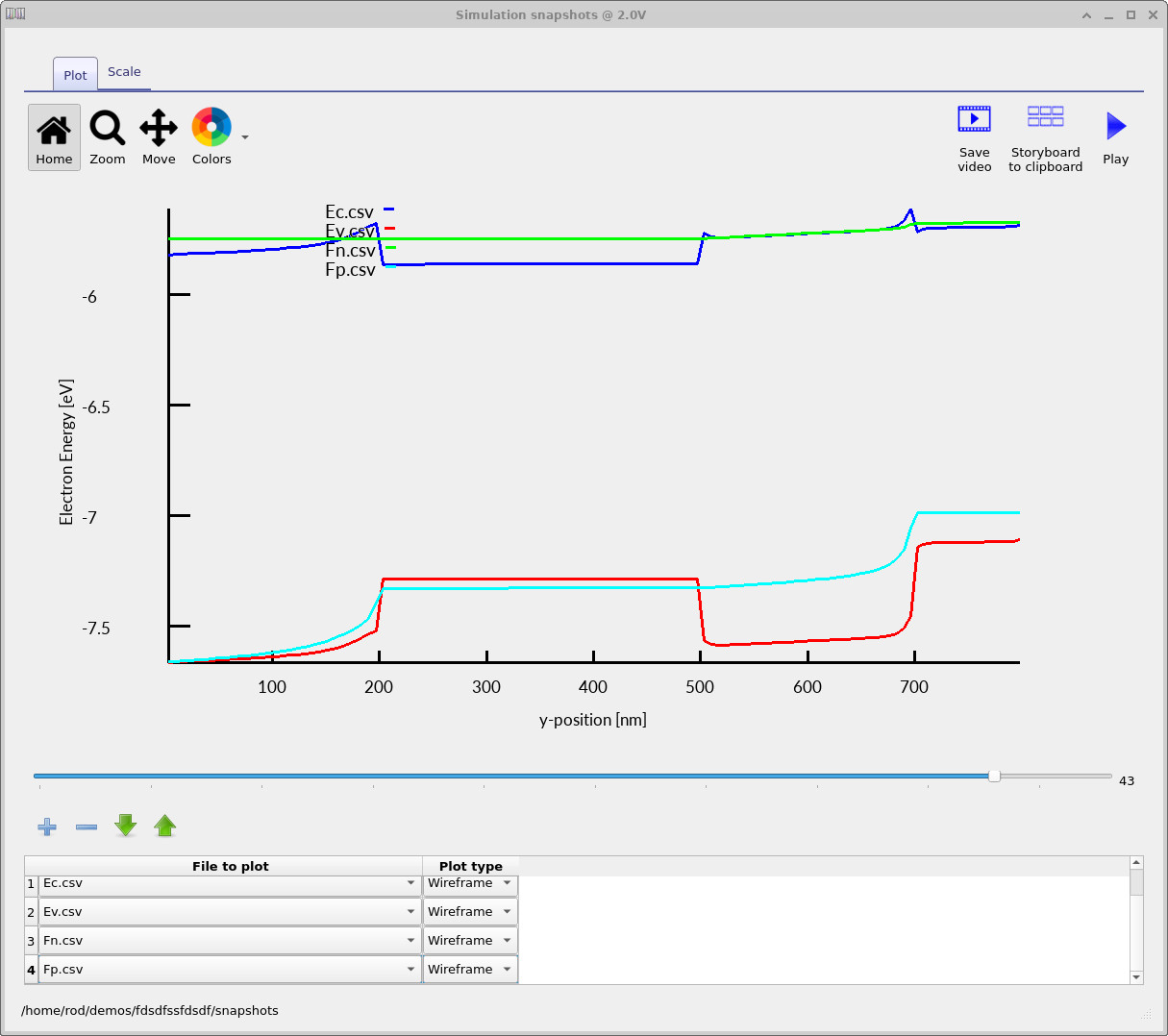Open the Fp.csv file dropdown
The width and height of the screenshot is (1168, 1036).
tap(230, 970)
